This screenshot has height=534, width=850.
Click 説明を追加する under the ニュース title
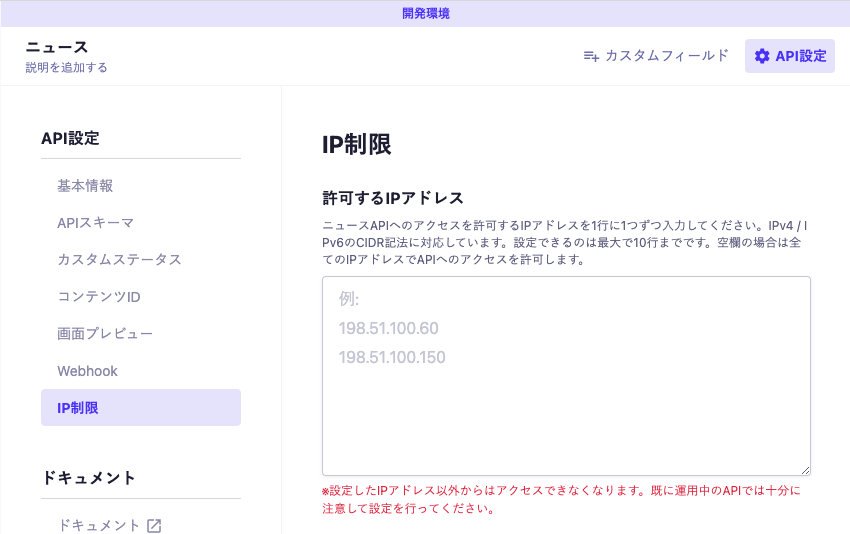[66, 68]
